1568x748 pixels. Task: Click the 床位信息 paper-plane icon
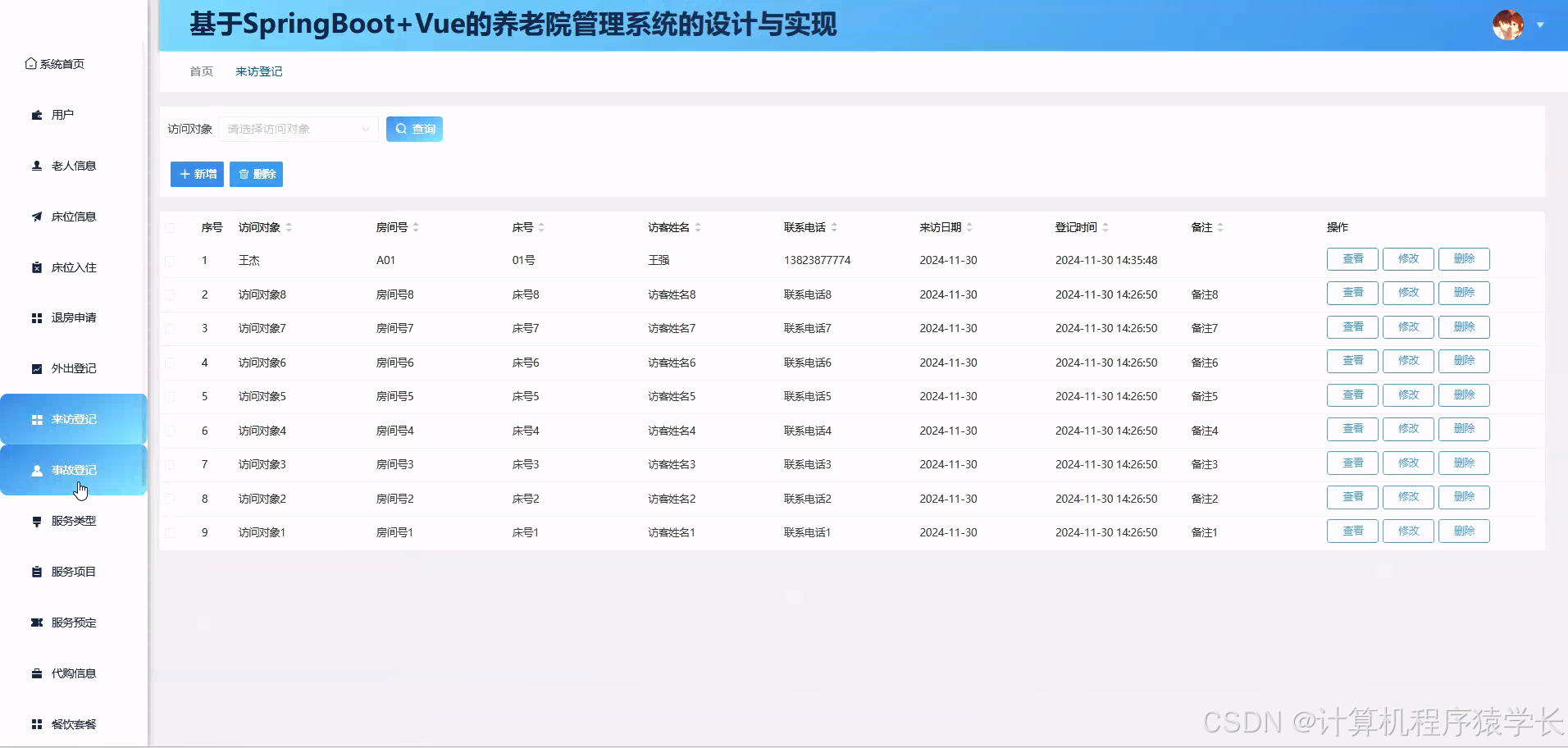coord(37,217)
